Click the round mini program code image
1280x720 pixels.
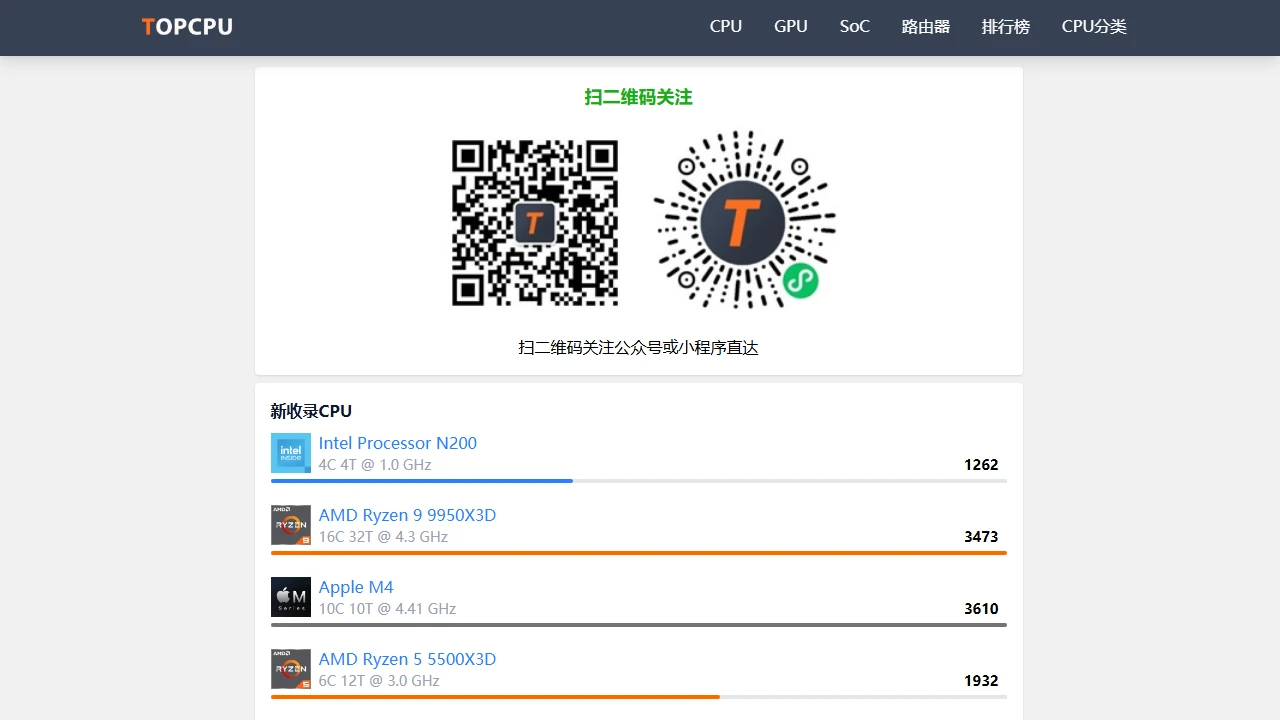[x=744, y=221]
